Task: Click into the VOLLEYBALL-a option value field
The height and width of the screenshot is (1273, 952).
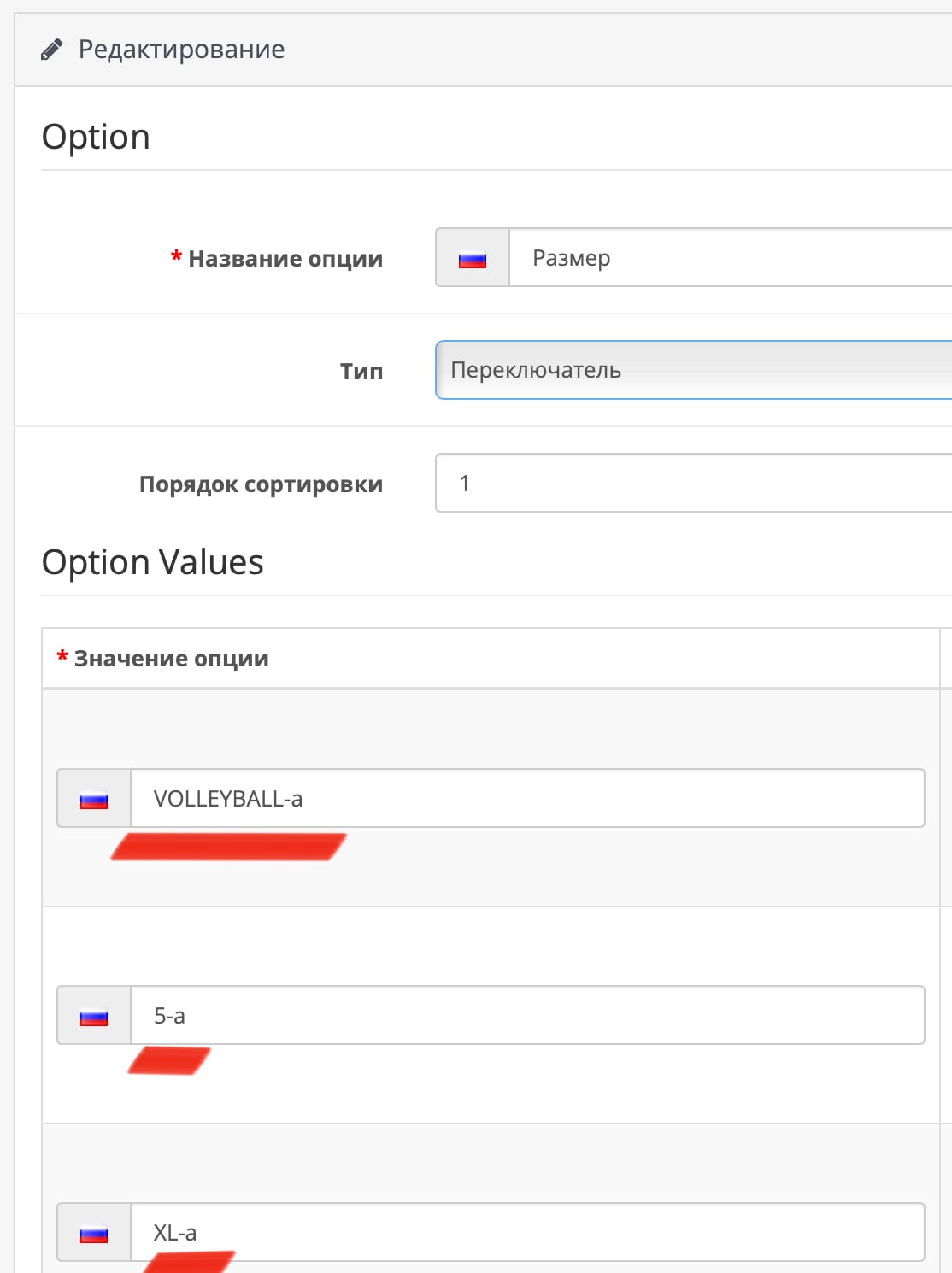Action: (x=526, y=799)
